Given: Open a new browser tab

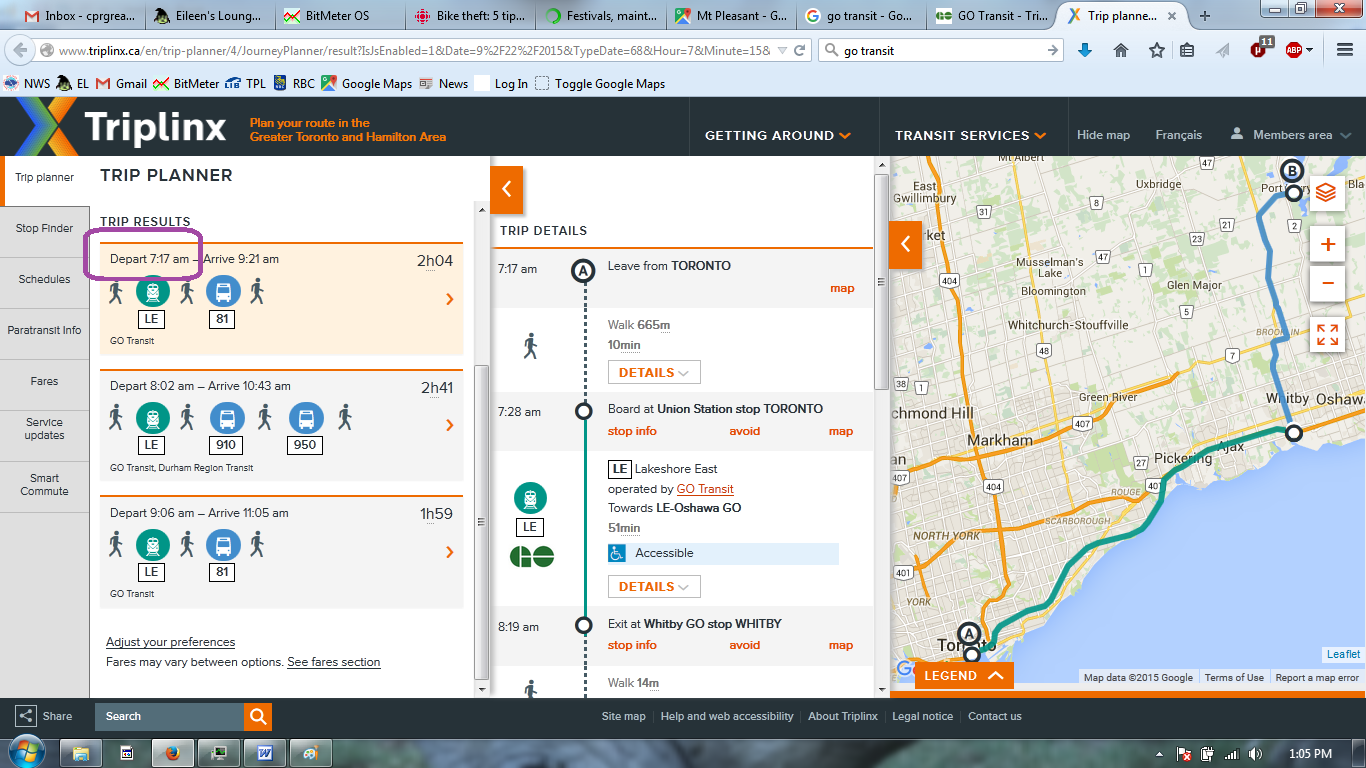Looking at the screenshot, I should (1205, 16).
